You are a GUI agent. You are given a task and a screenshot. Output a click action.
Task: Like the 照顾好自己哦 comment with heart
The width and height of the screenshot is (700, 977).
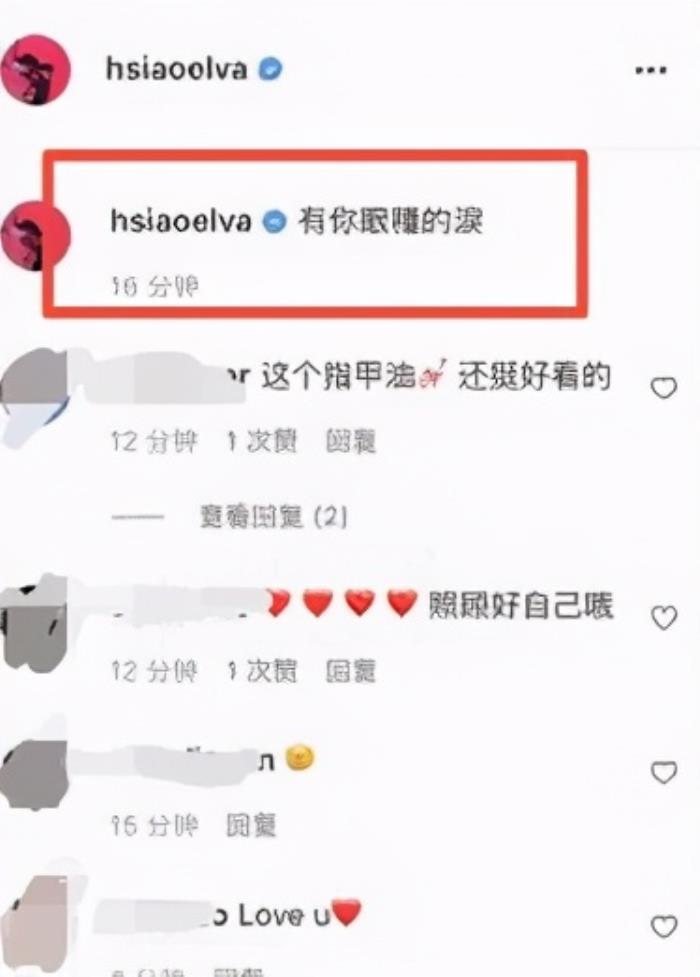[663, 617]
